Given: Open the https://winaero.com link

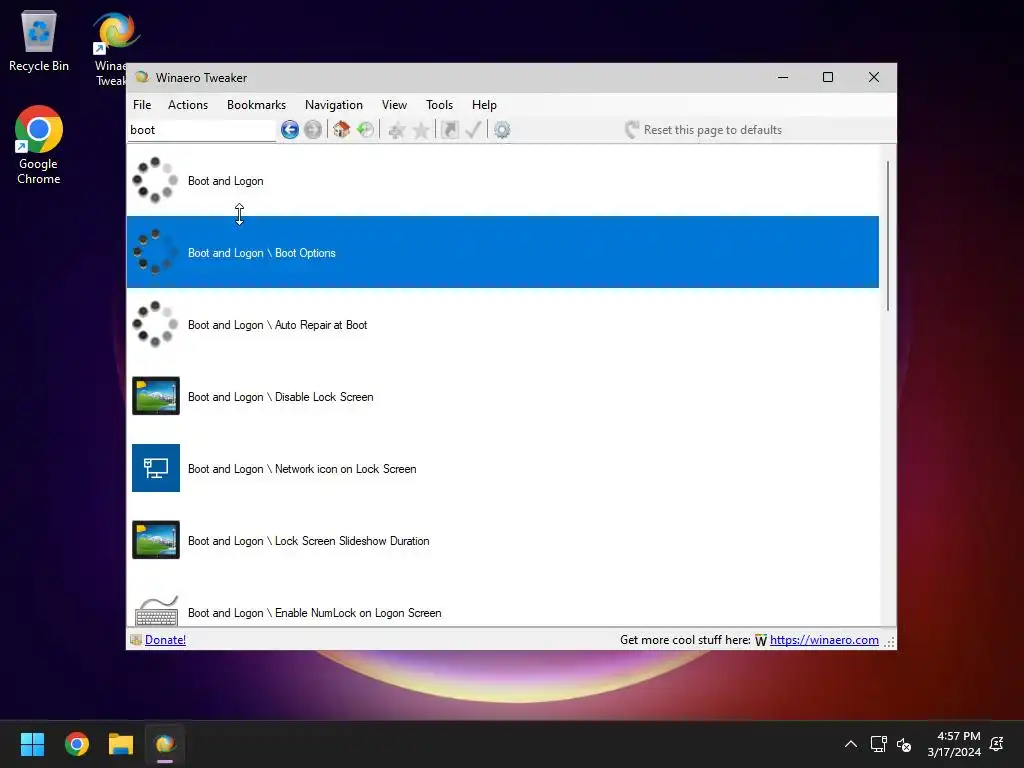Looking at the screenshot, I should 824,640.
